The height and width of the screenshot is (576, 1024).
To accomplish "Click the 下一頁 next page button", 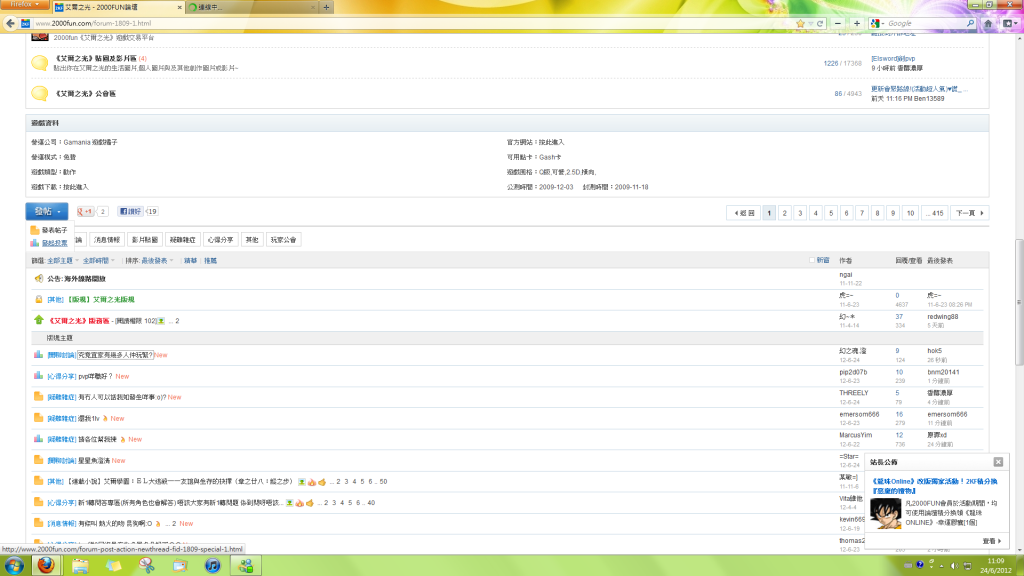I will (x=968, y=213).
